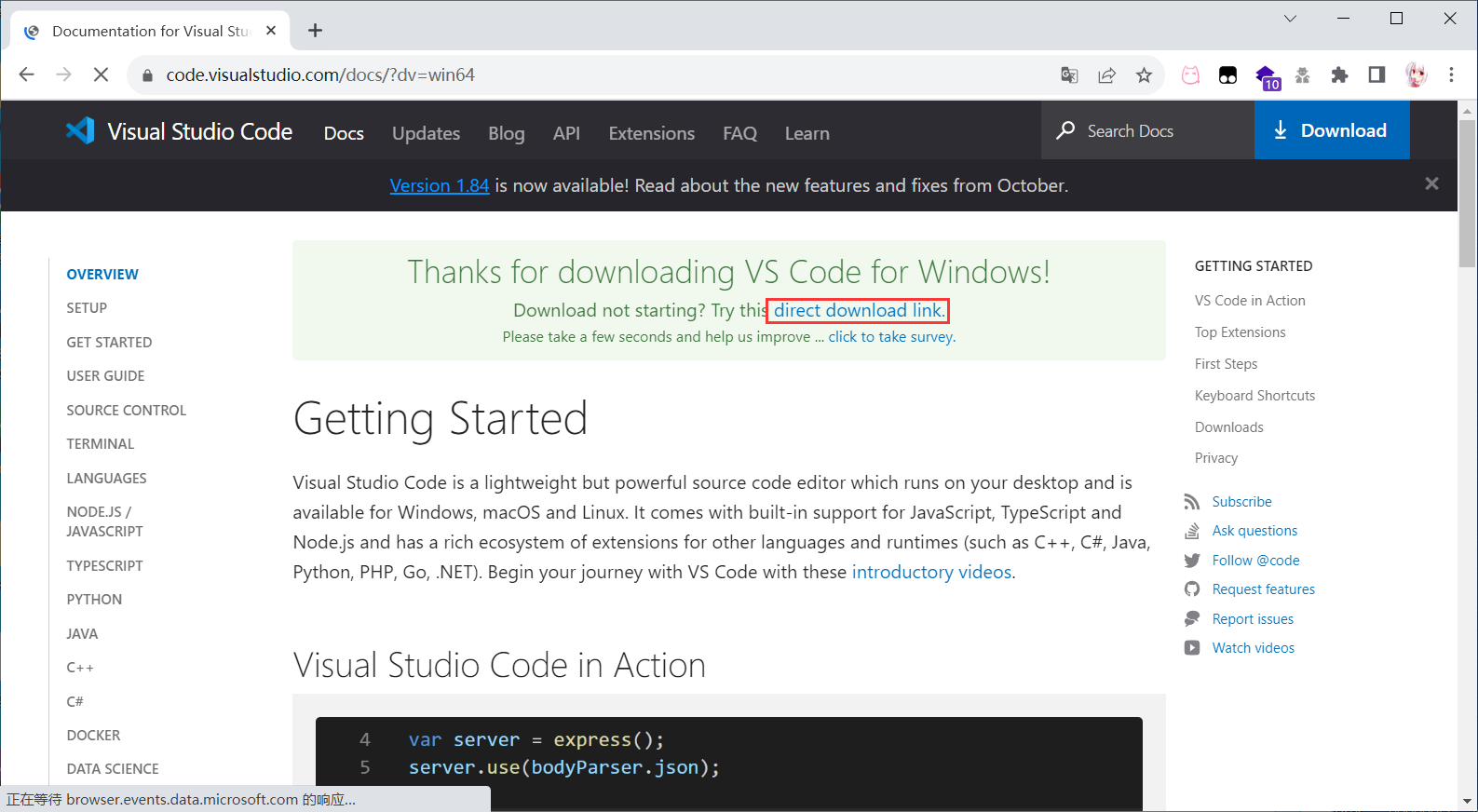
Task: Select SOURCE CONTROL in the left sidebar
Action: pyautogui.click(x=126, y=411)
